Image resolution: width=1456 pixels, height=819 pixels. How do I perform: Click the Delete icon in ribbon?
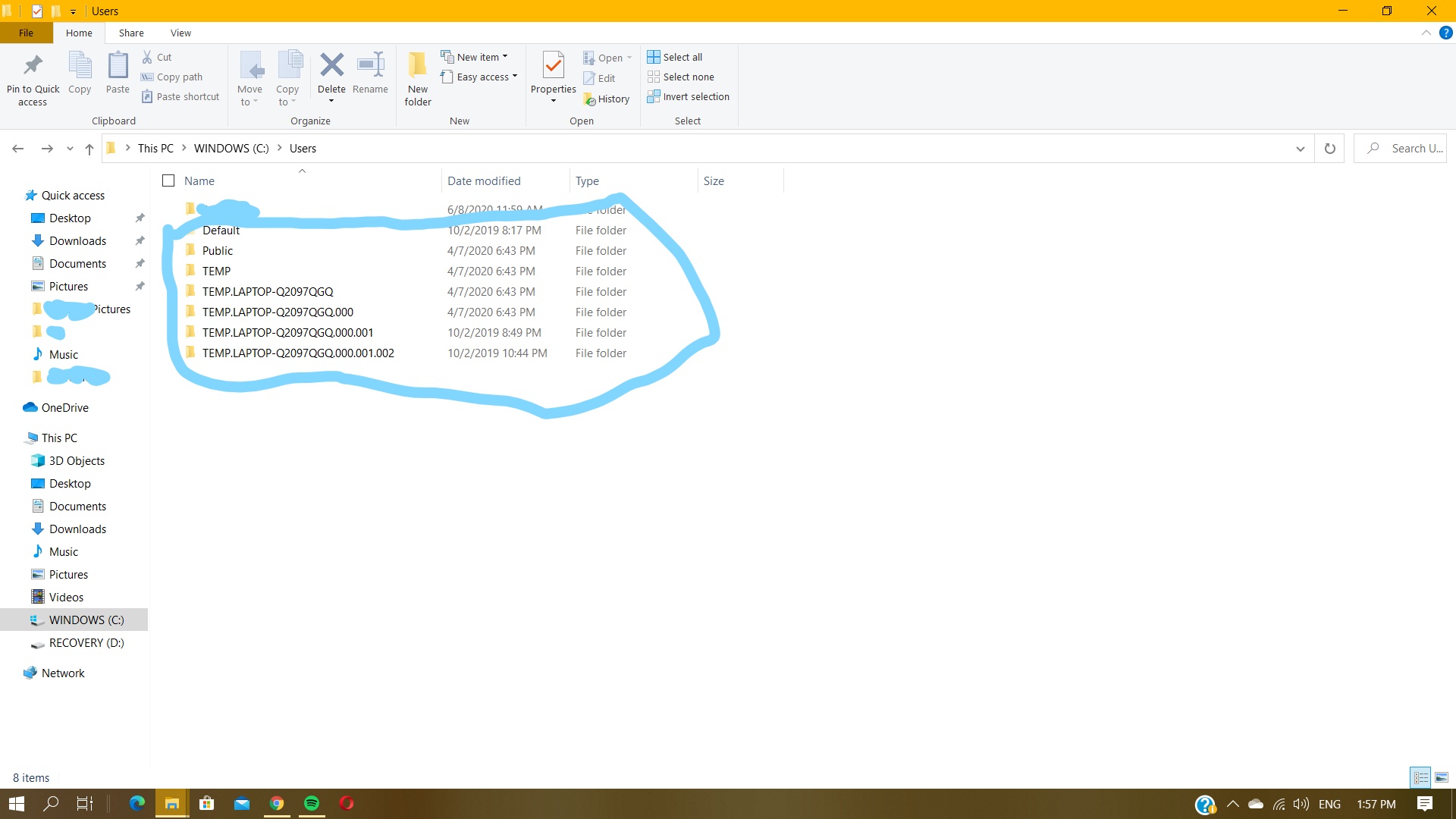tap(331, 66)
